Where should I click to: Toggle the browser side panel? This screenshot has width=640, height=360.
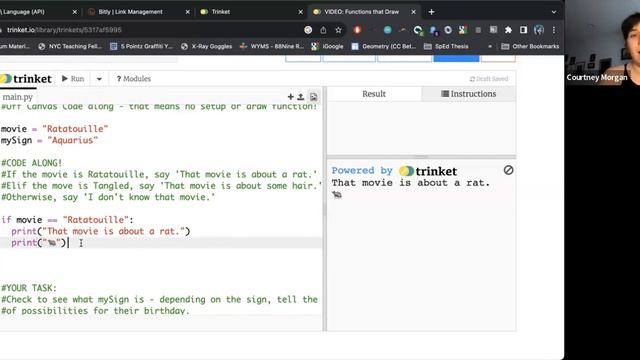(523, 30)
